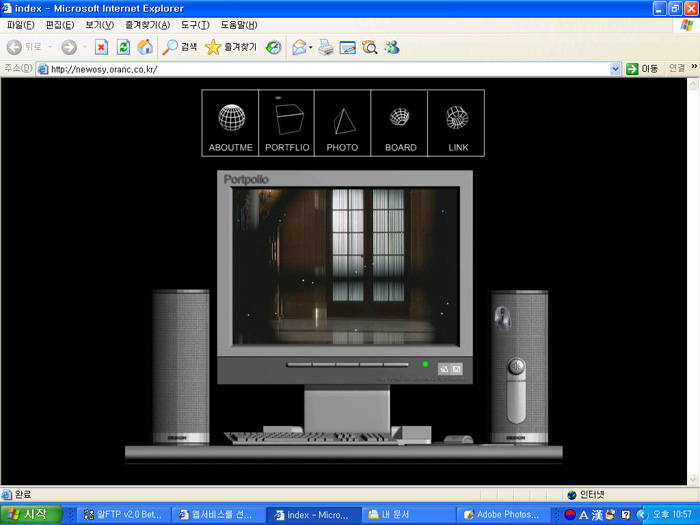Refresh the page with the toolbar icon
The image size is (700, 525).
(x=123, y=47)
